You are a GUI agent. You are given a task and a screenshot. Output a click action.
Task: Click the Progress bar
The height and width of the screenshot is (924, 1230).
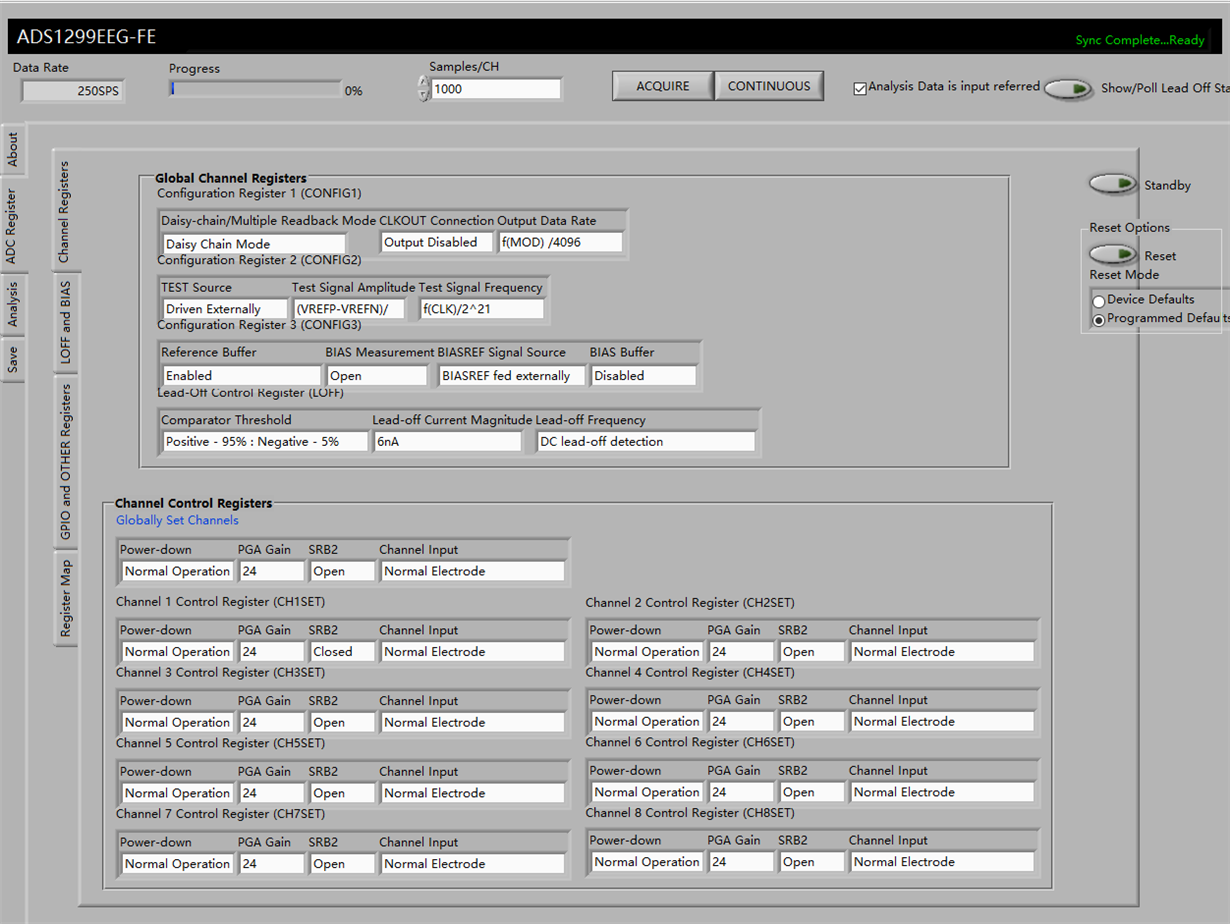(x=255, y=89)
